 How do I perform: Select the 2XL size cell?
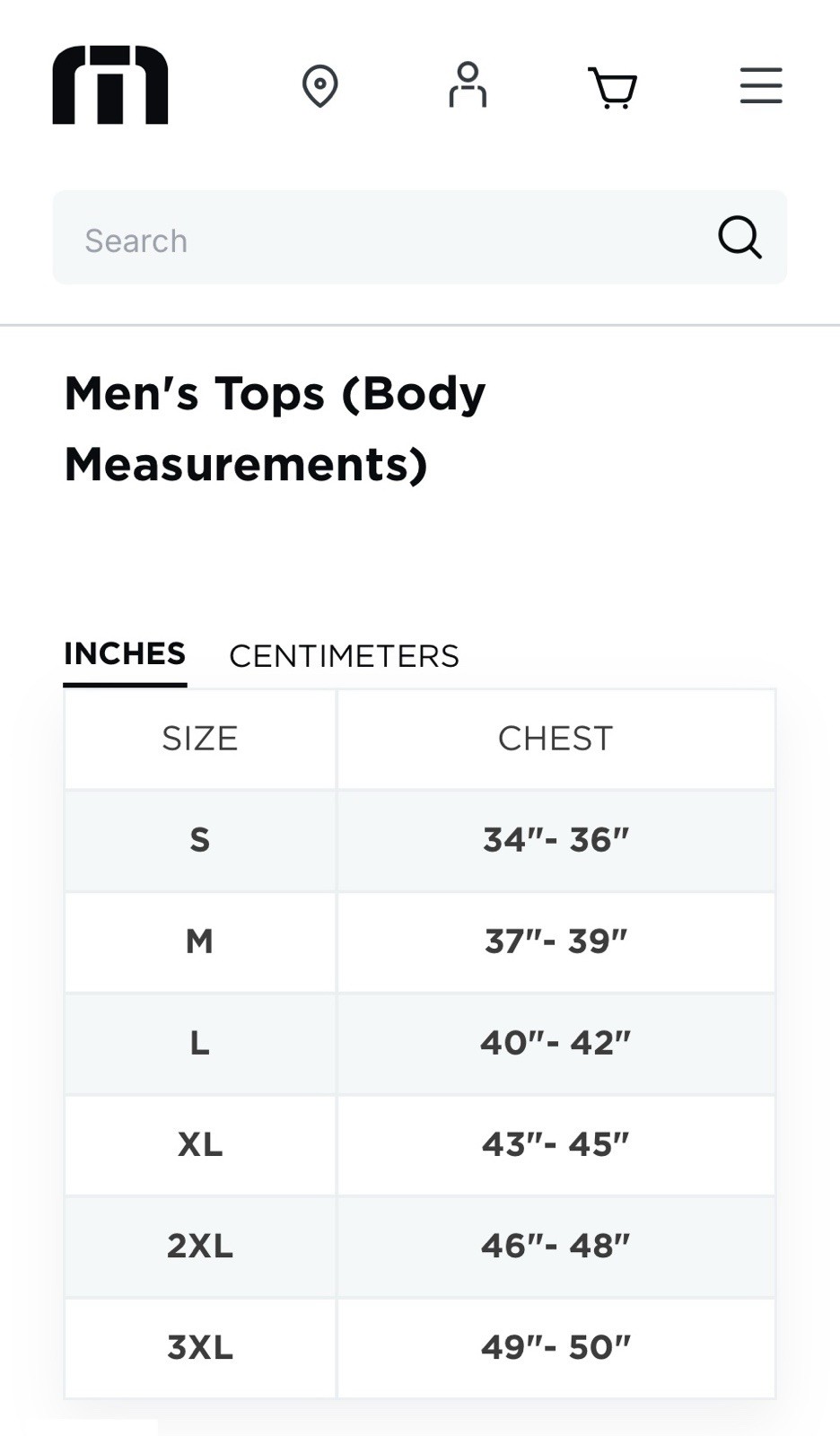click(200, 1246)
